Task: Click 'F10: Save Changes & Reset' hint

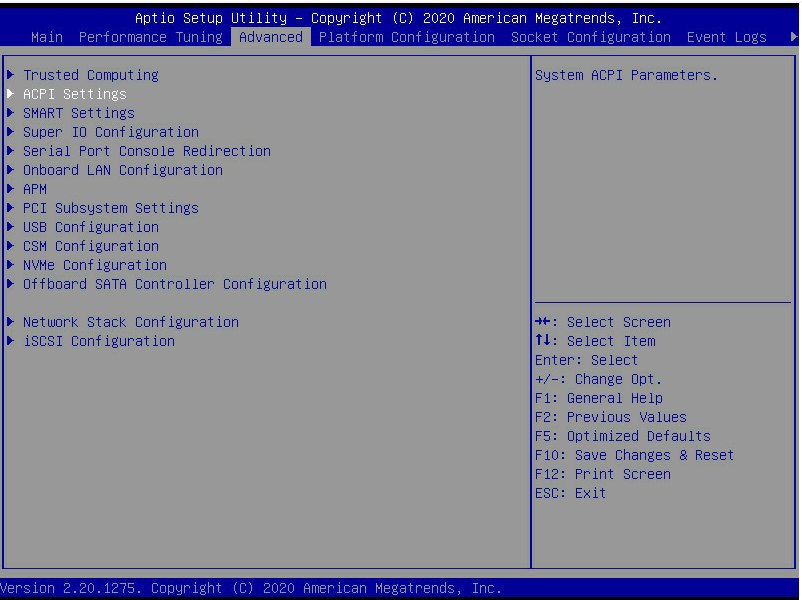Action: pos(634,455)
